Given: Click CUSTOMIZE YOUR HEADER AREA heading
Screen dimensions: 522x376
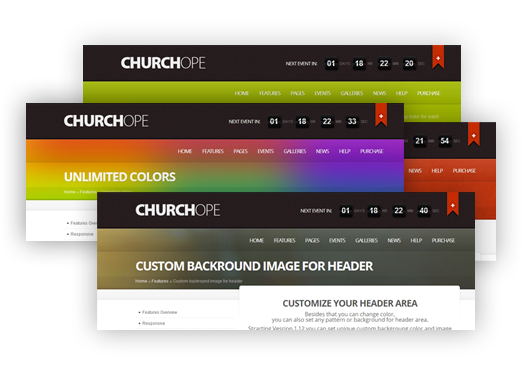Looking at the screenshot, I should point(350,303).
